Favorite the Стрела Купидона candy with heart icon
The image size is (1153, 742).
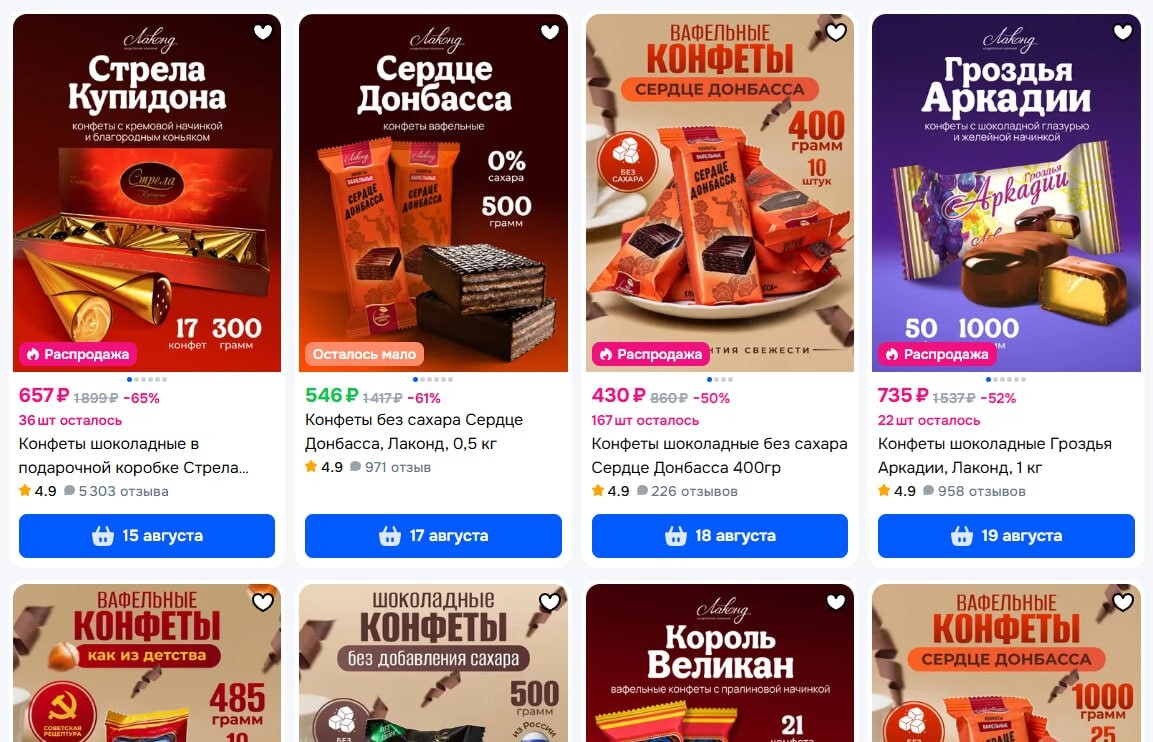click(263, 32)
